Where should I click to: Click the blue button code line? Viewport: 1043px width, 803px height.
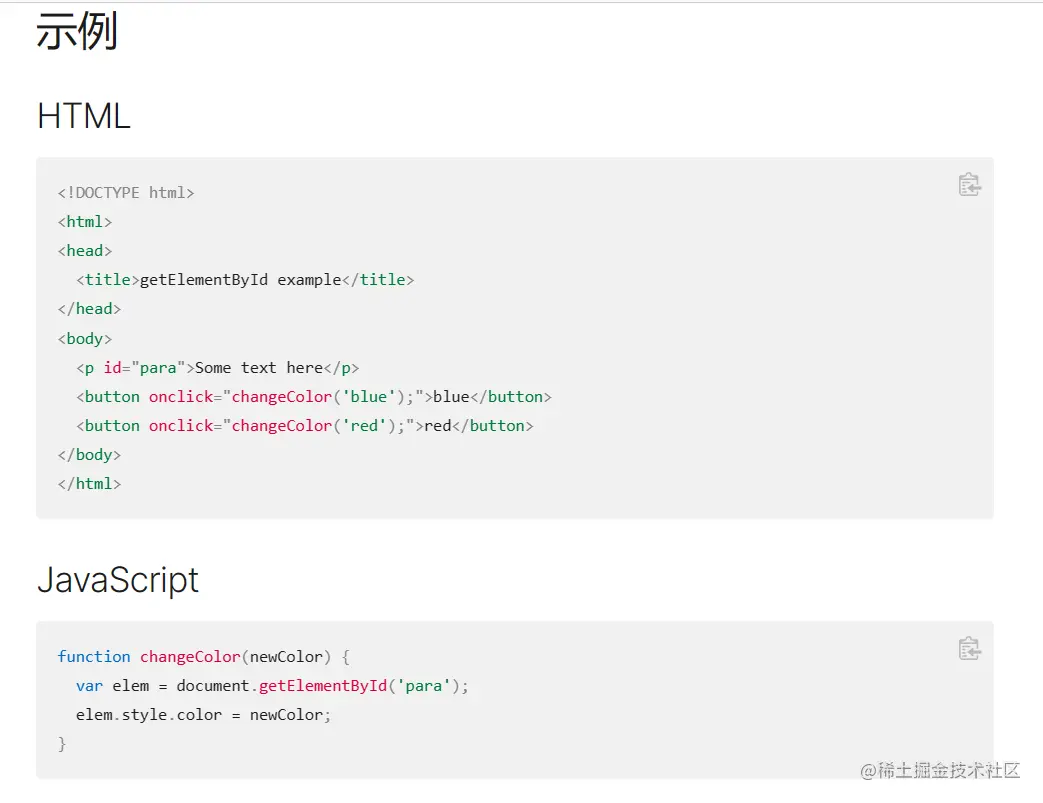313,397
